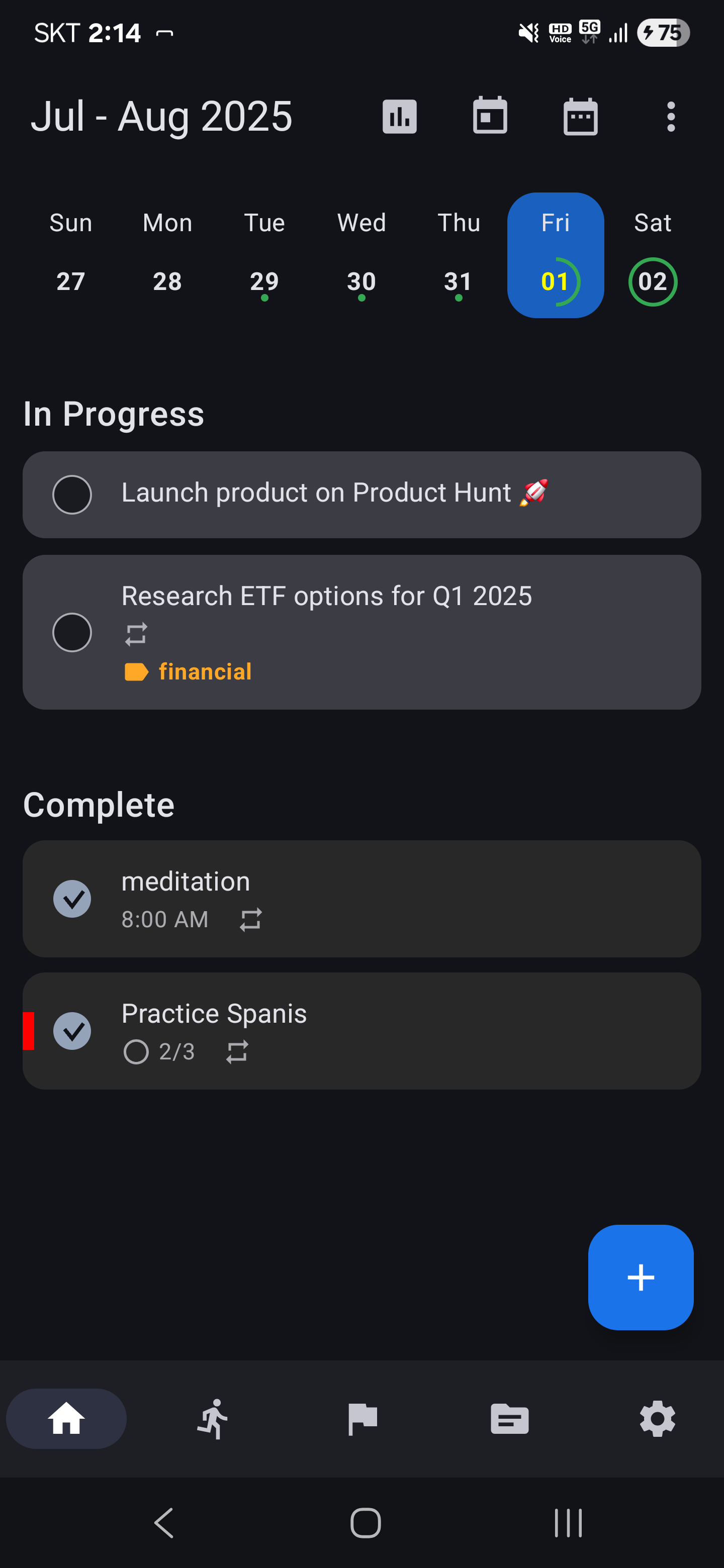Open the statistics bar chart icon

(x=399, y=116)
